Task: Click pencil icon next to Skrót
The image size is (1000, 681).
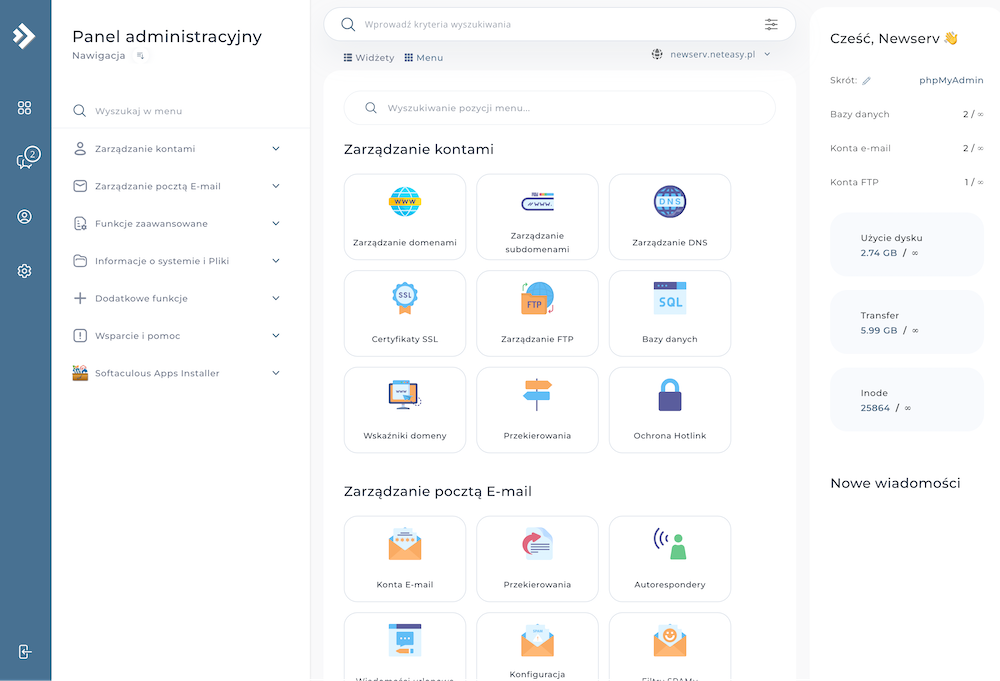Action: coord(866,80)
